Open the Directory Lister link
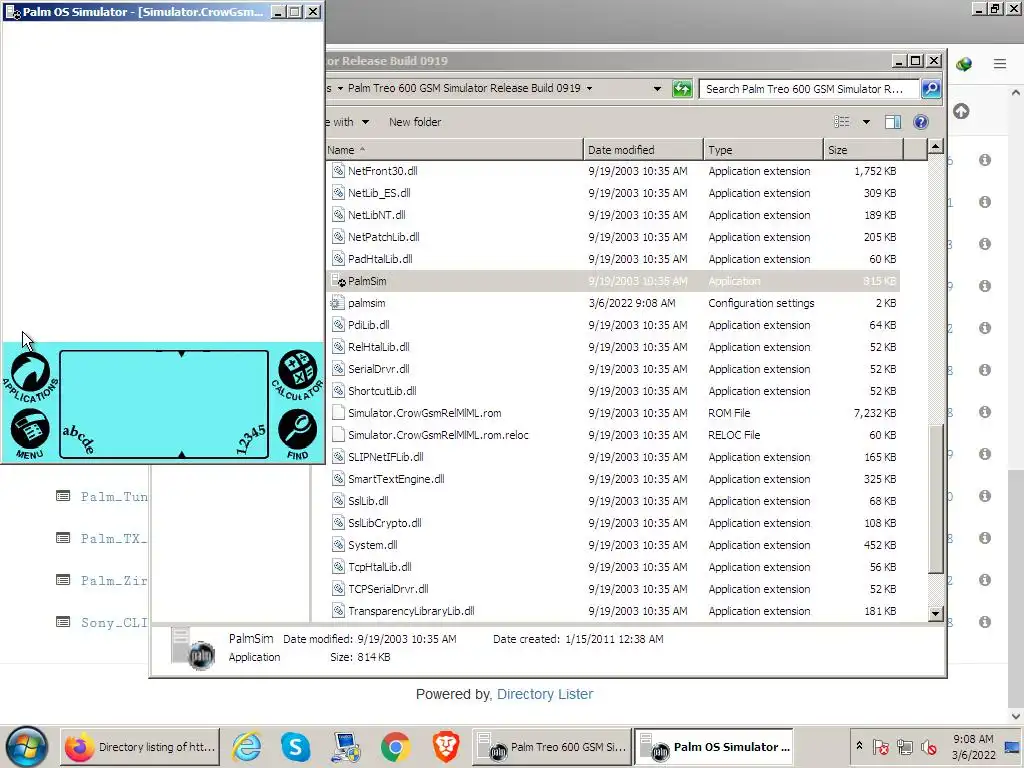Viewport: 1024px width, 768px height. (x=545, y=694)
